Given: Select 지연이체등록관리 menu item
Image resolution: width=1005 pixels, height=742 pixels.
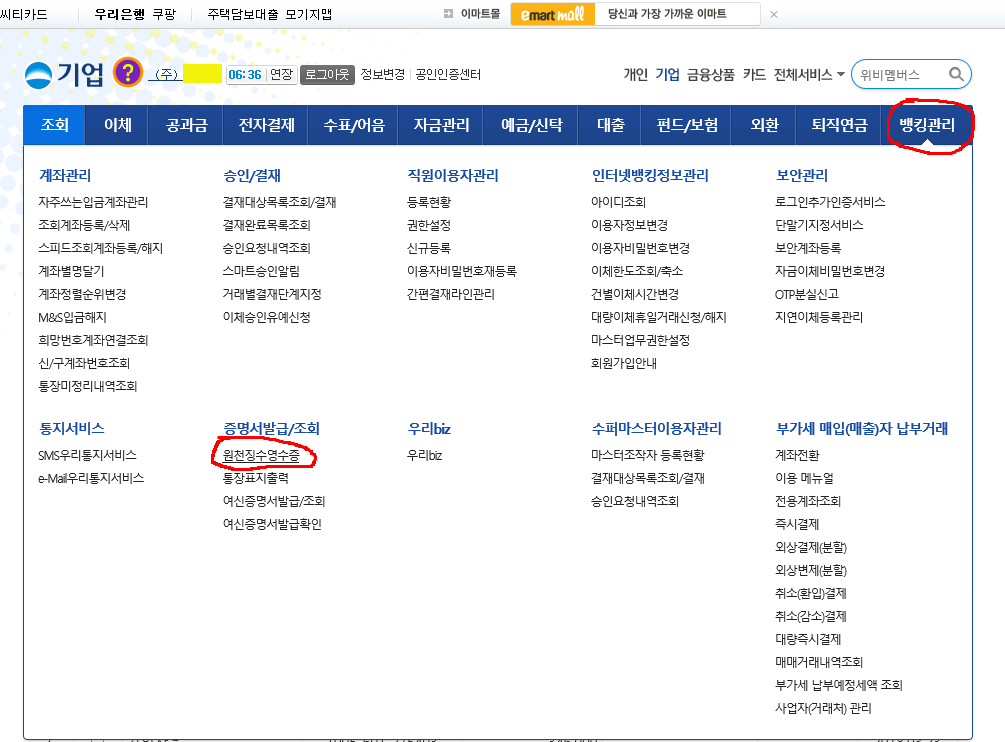Looking at the screenshot, I should (x=819, y=317).
